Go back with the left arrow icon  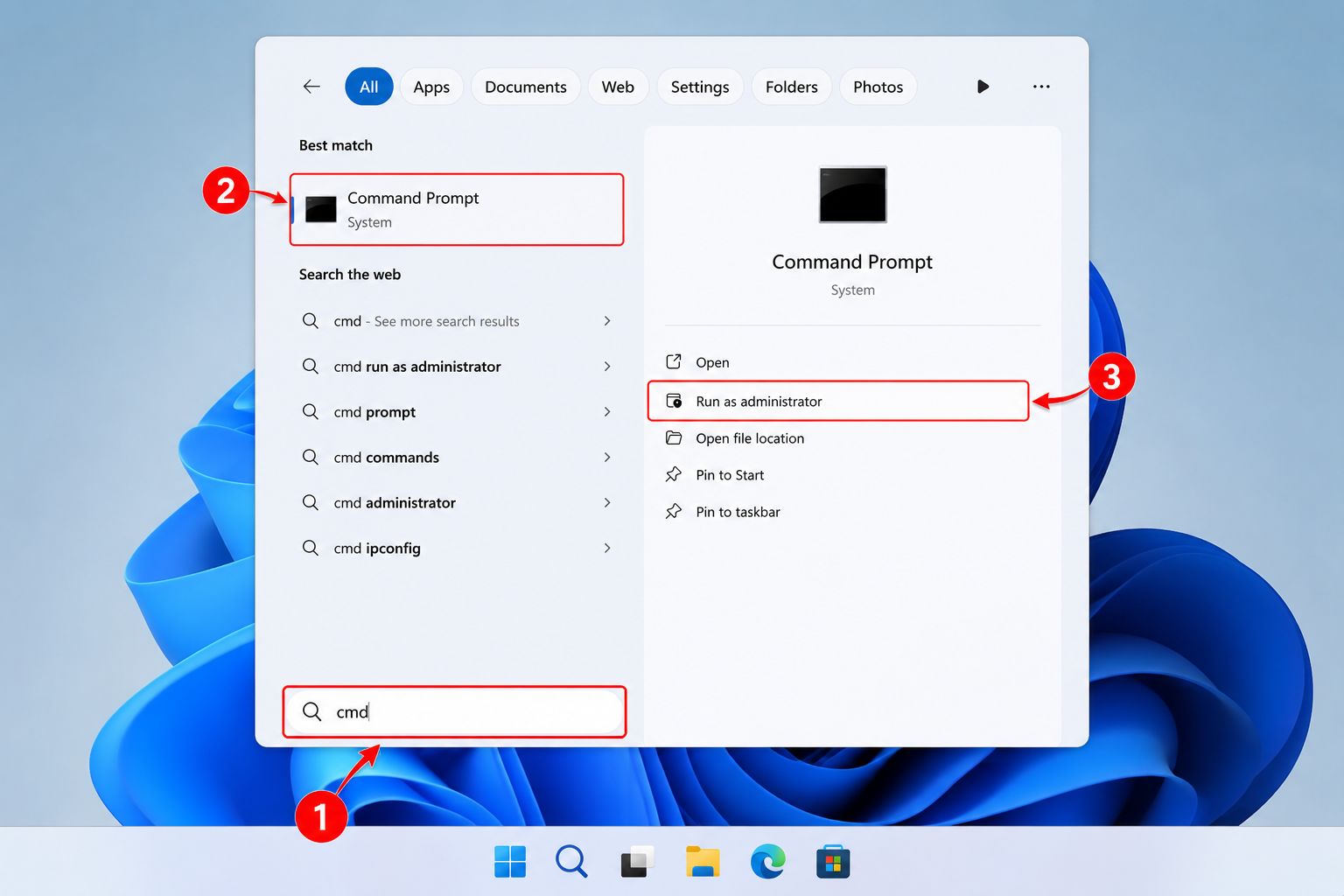(311, 87)
